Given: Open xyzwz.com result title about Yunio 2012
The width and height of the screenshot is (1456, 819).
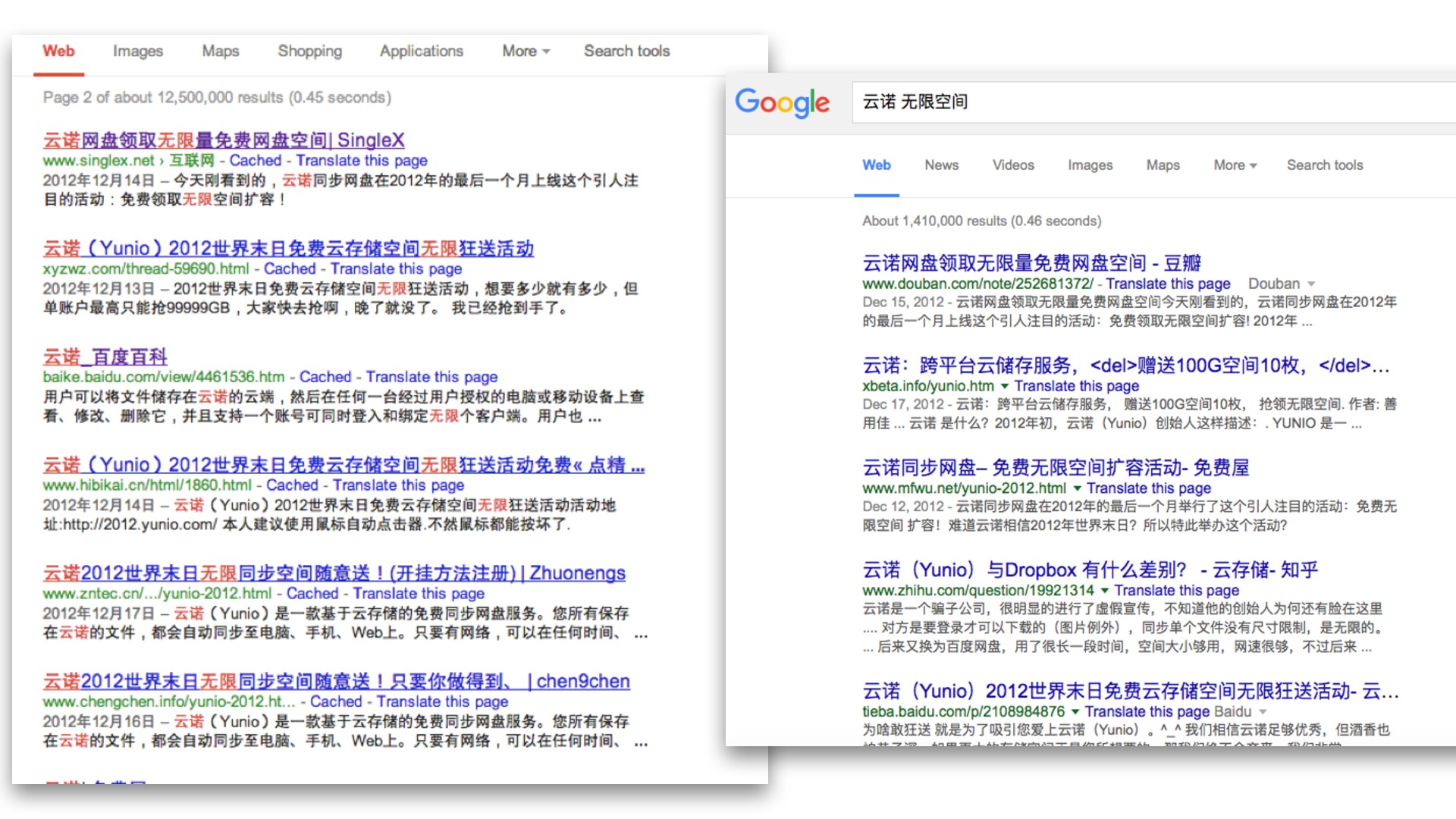Looking at the screenshot, I should pyautogui.click(x=288, y=248).
